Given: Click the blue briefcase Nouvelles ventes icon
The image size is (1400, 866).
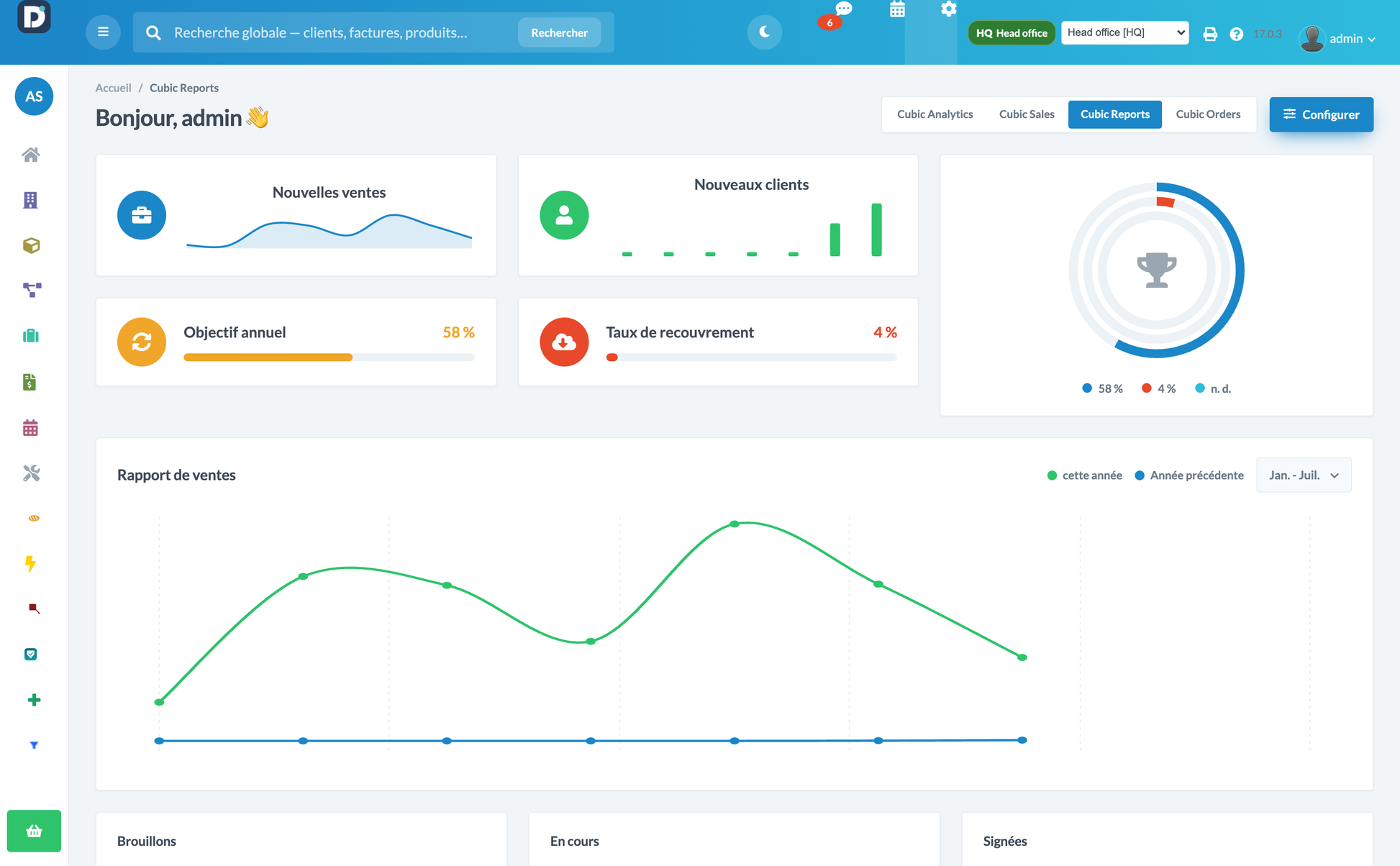Looking at the screenshot, I should [x=142, y=215].
